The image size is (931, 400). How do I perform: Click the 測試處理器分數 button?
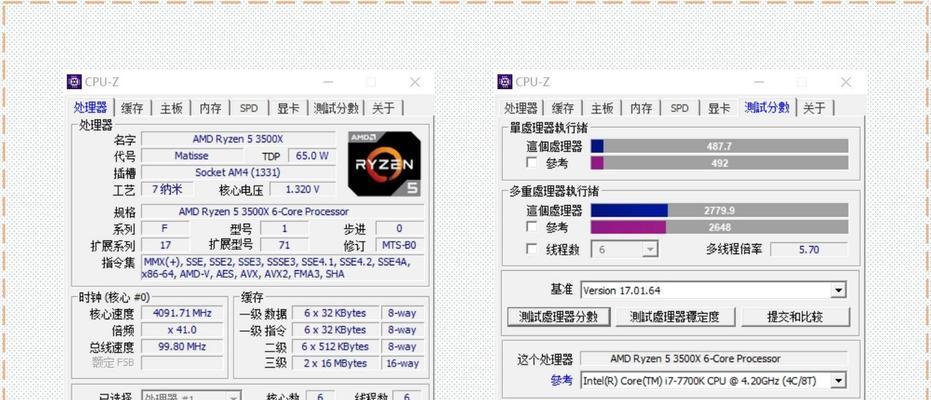tap(558, 316)
